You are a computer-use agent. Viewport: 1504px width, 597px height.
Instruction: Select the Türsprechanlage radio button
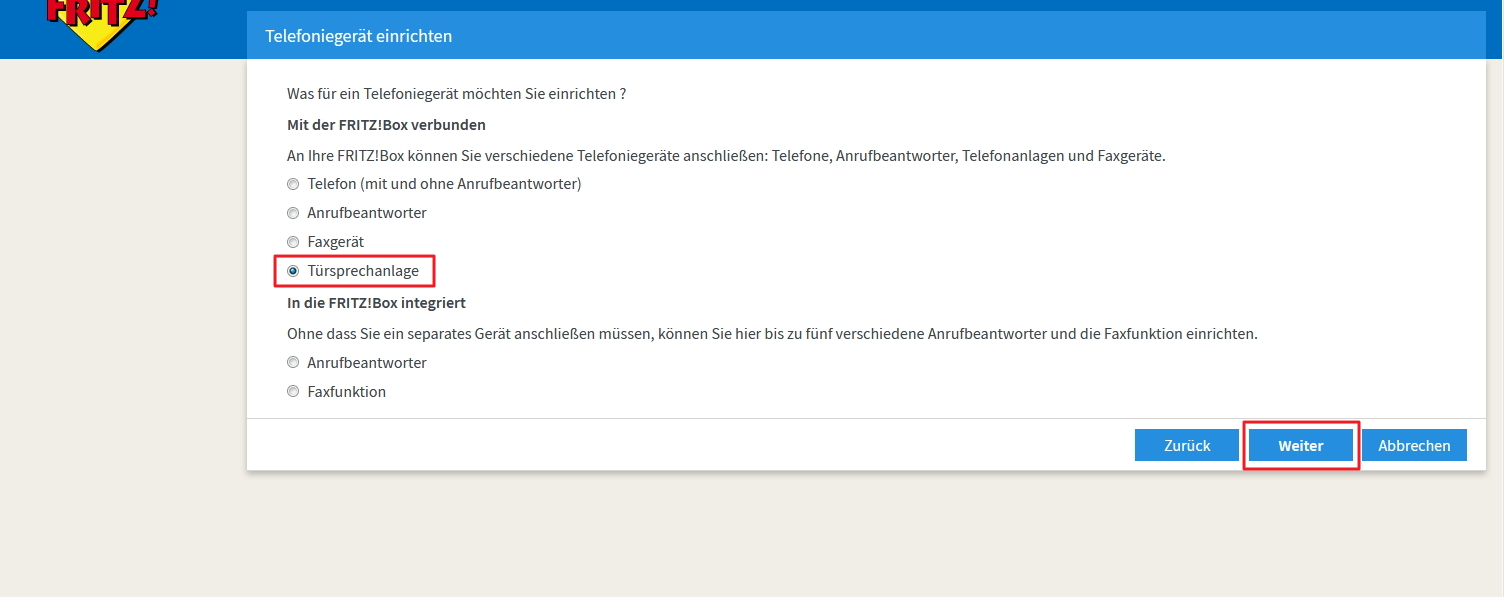click(x=293, y=271)
